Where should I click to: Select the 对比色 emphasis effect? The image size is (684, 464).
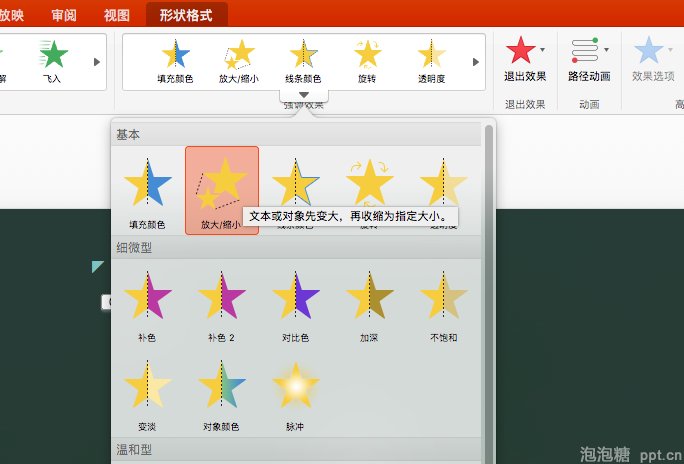(x=295, y=303)
